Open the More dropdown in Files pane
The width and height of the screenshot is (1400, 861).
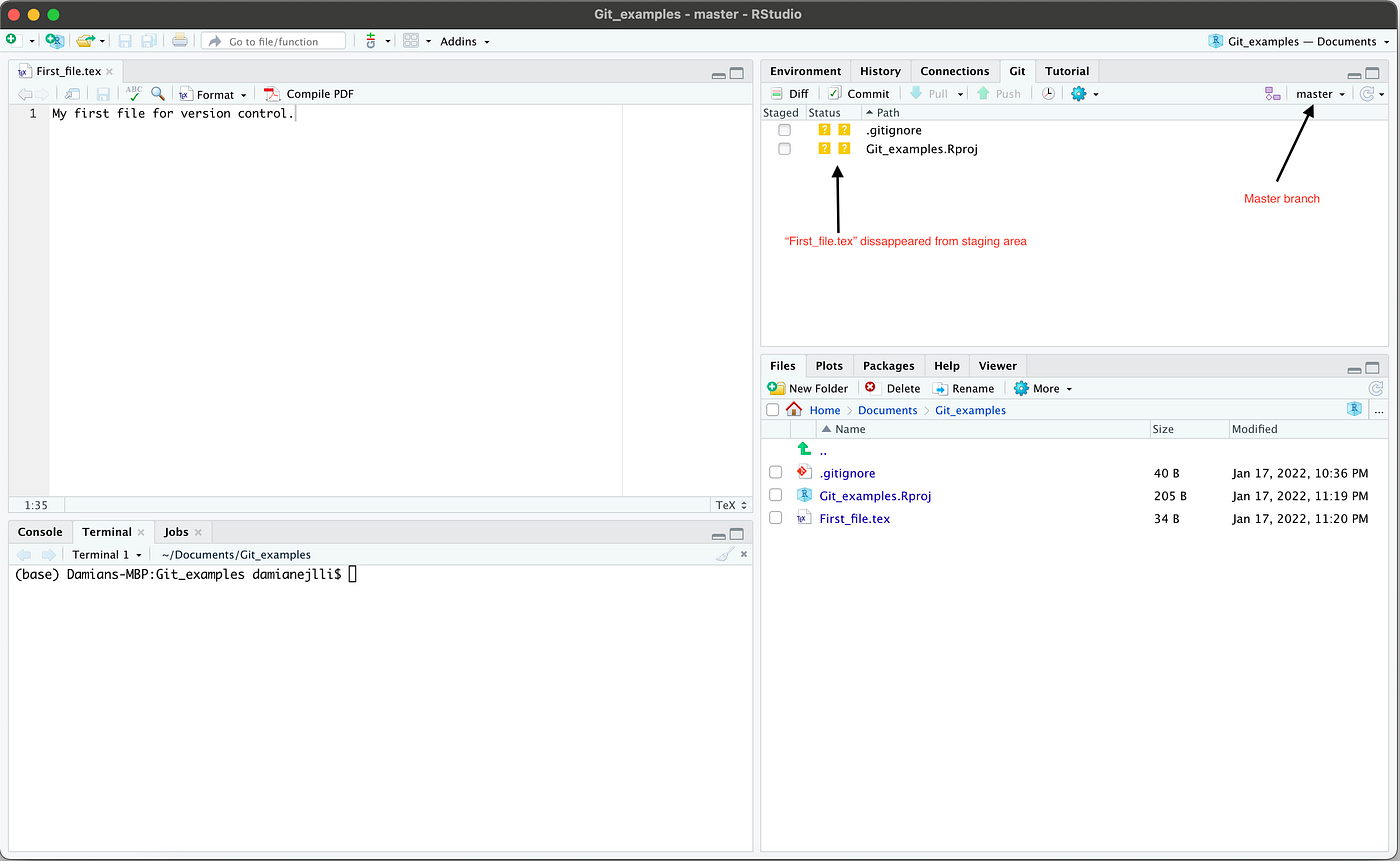pyautogui.click(x=1043, y=388)
